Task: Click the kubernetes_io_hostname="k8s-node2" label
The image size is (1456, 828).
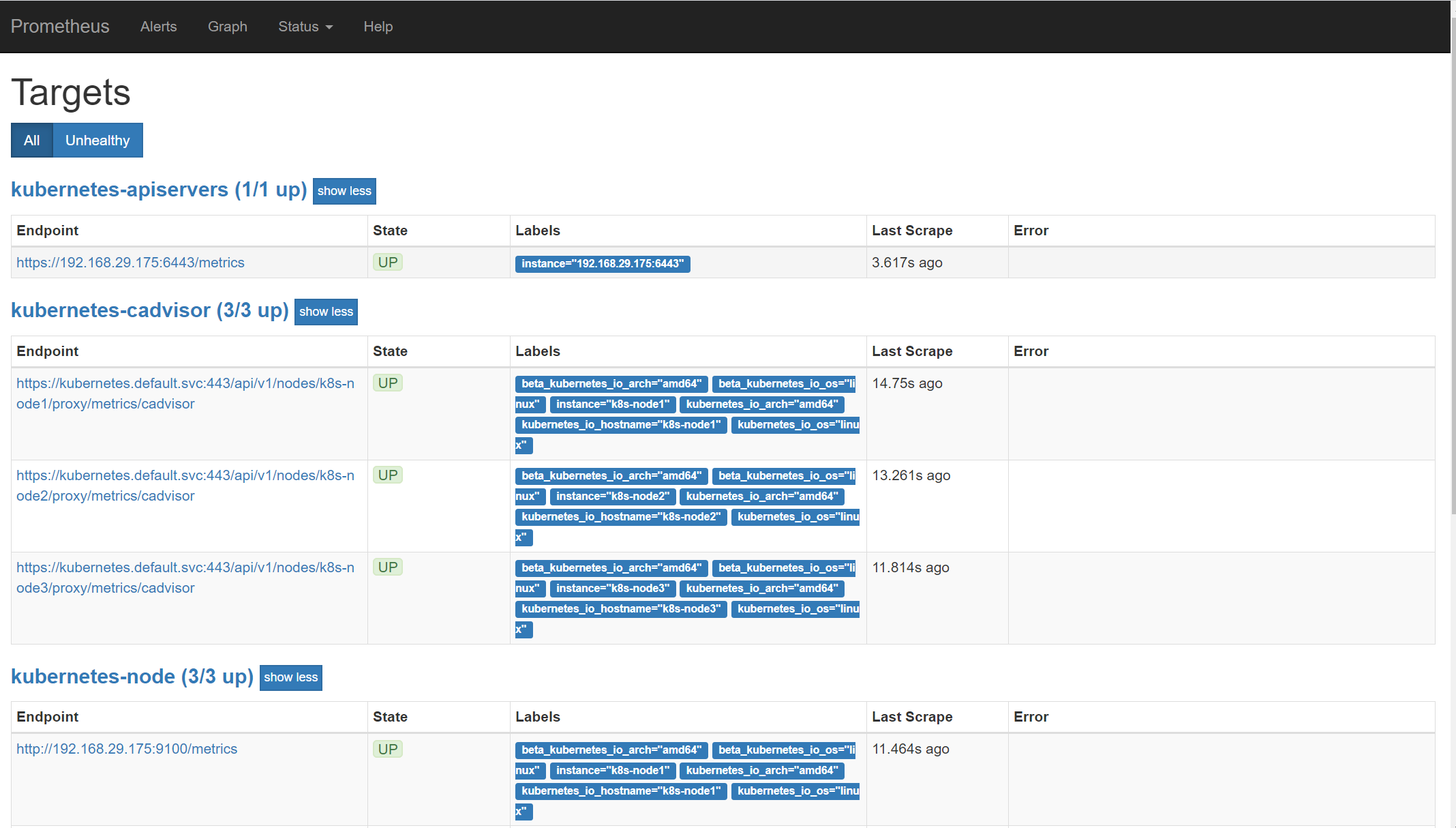Action: (x=621, y=517)
